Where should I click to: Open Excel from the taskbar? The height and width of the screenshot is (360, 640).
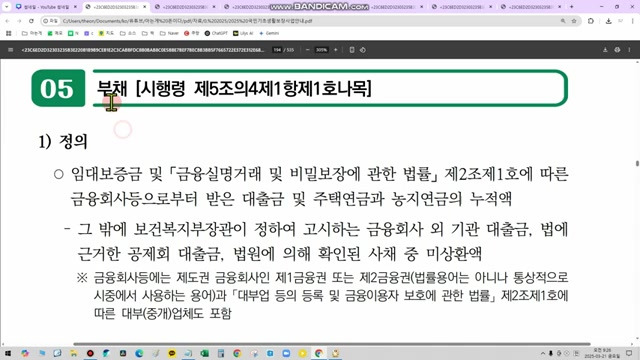tap(204, 353)
